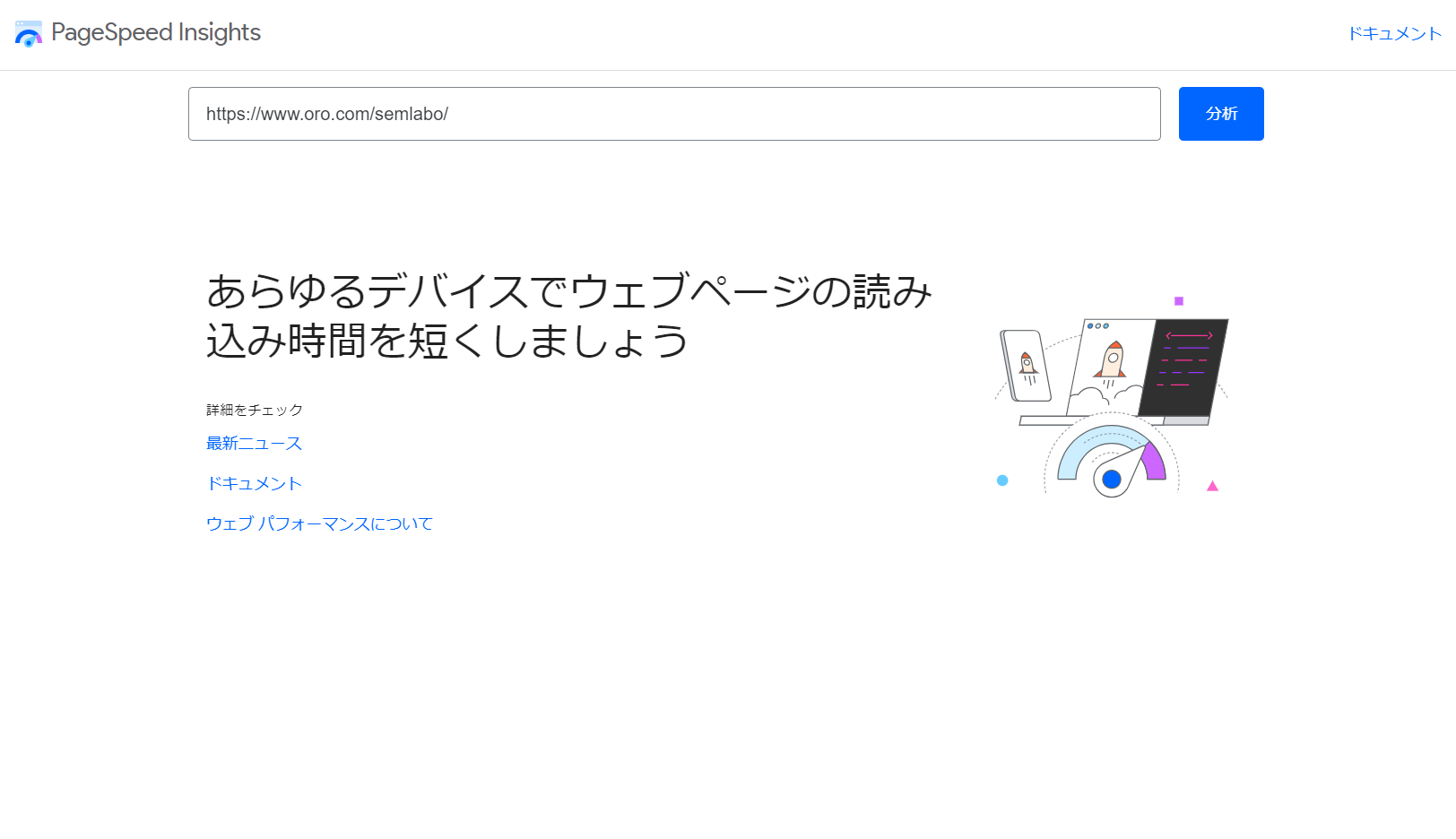Click the dark code-editor panel in the illustration
Screen dimensions: 1456x839
click(1183, 366)
